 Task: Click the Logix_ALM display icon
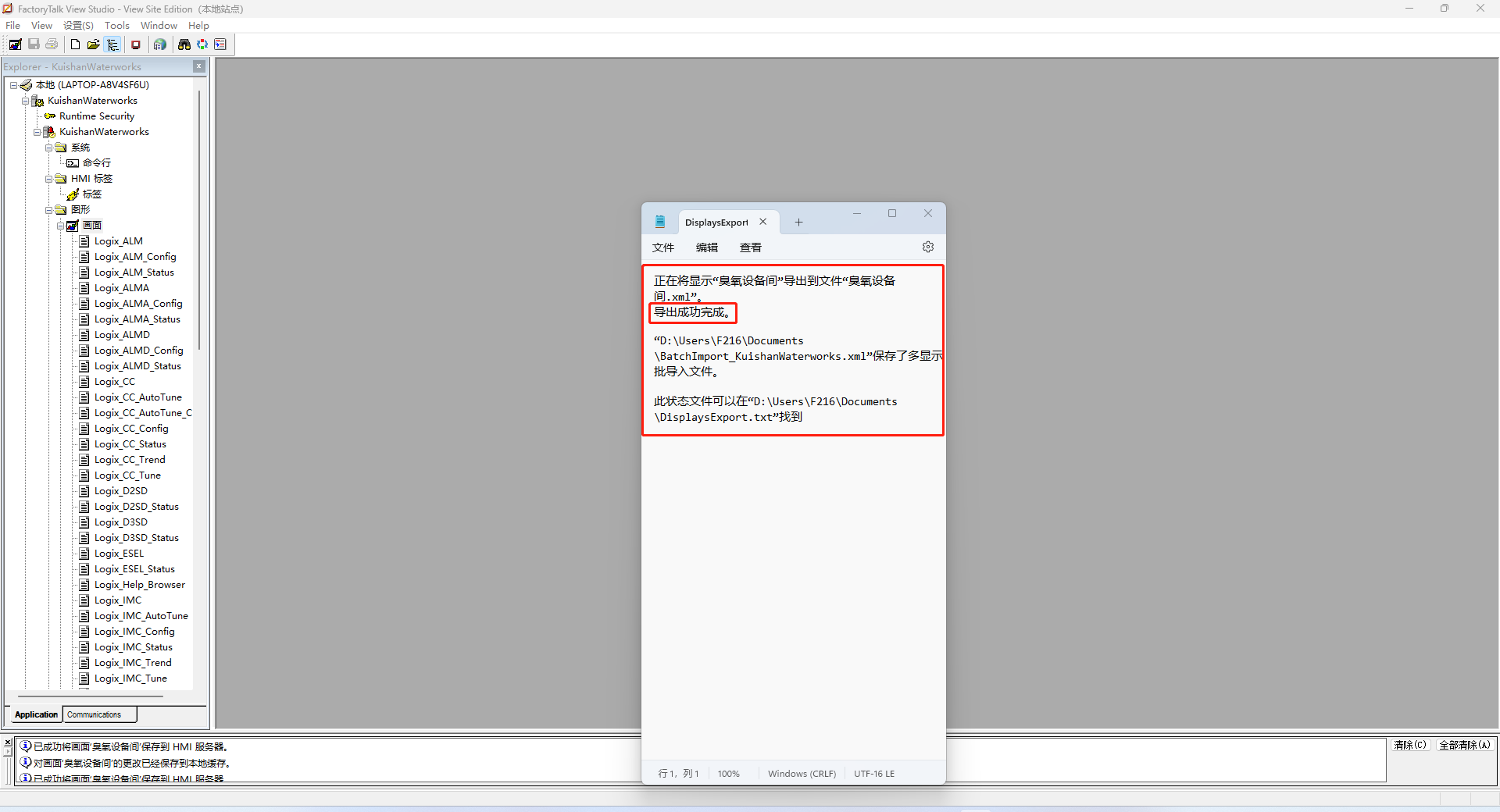pyautogui.click(x=84, y=241)
